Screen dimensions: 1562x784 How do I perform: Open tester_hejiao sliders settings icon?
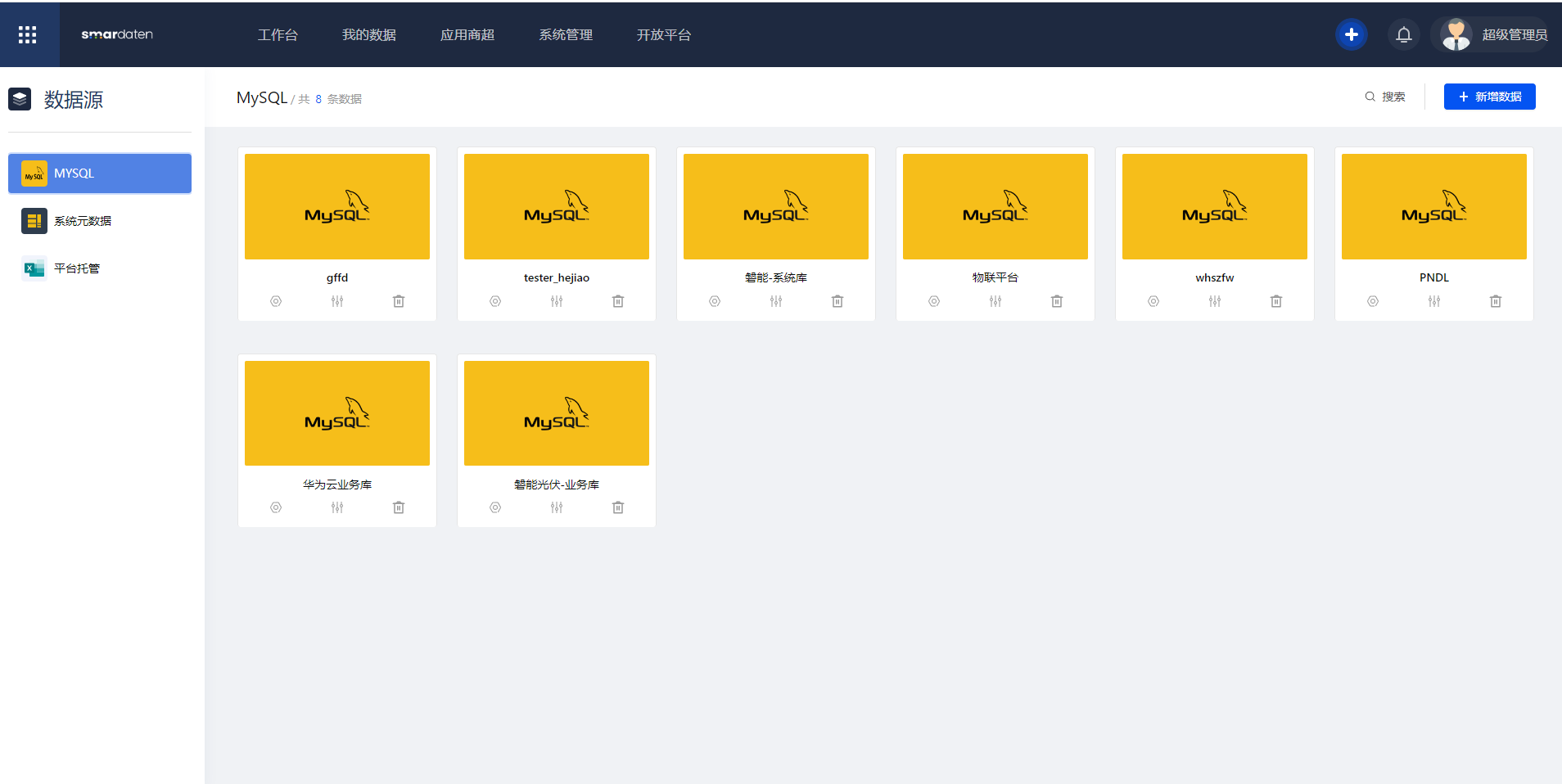pos(557,301)
